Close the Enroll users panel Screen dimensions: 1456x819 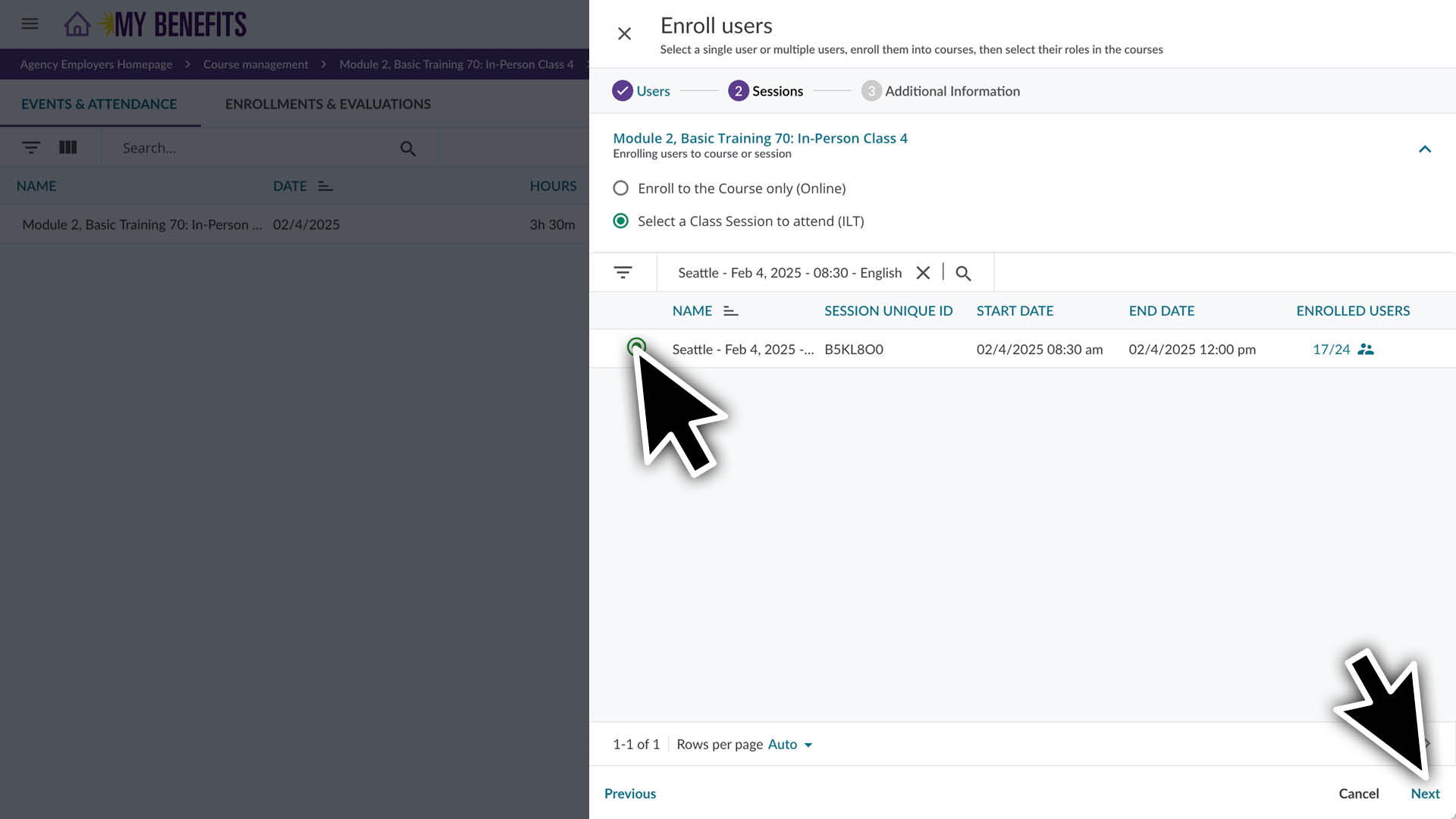click(624, 34)
